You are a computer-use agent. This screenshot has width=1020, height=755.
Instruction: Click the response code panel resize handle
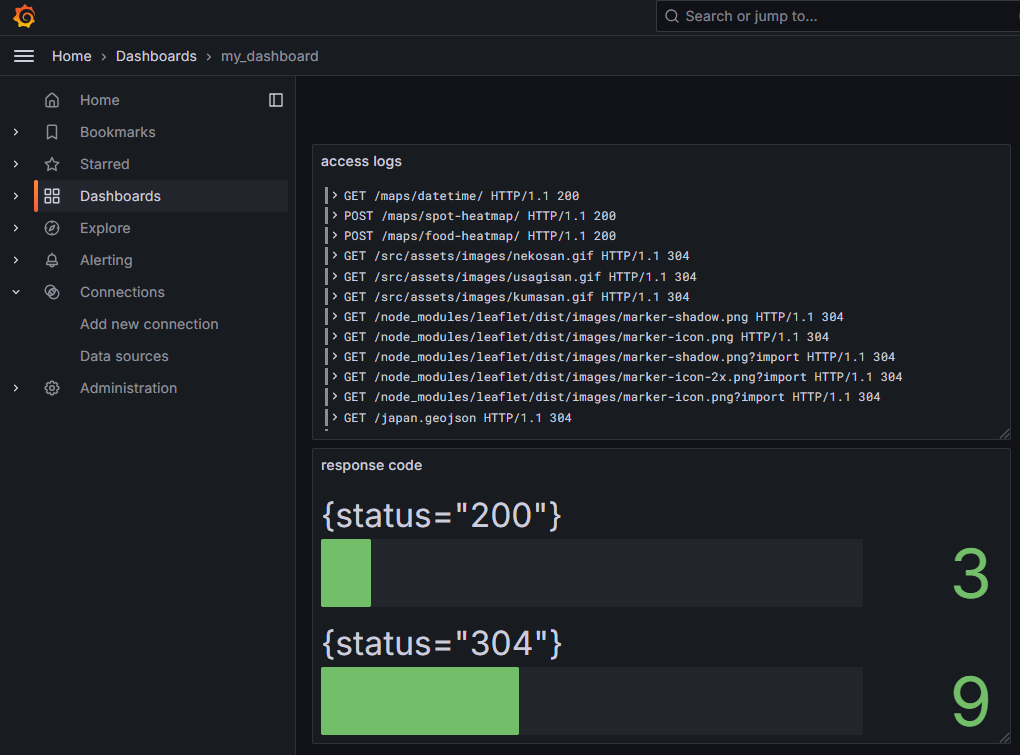1004,737
